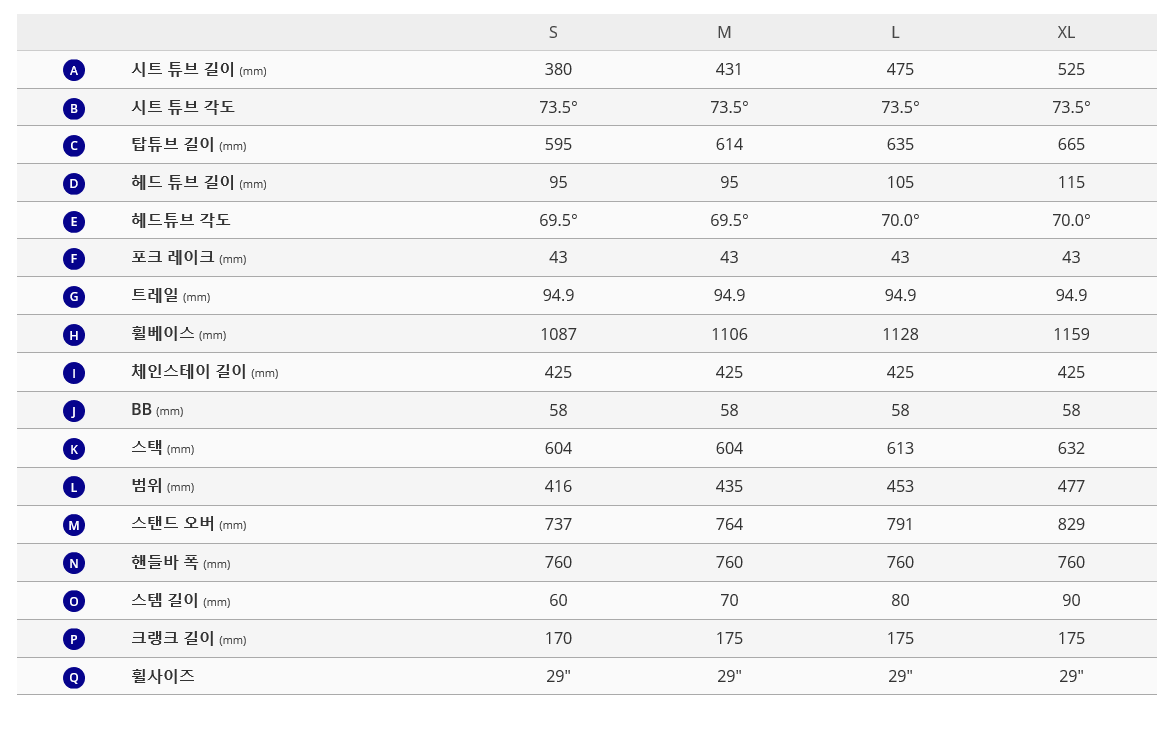
Task: Select the K circle icon for stack
Action: pos(74,449)
